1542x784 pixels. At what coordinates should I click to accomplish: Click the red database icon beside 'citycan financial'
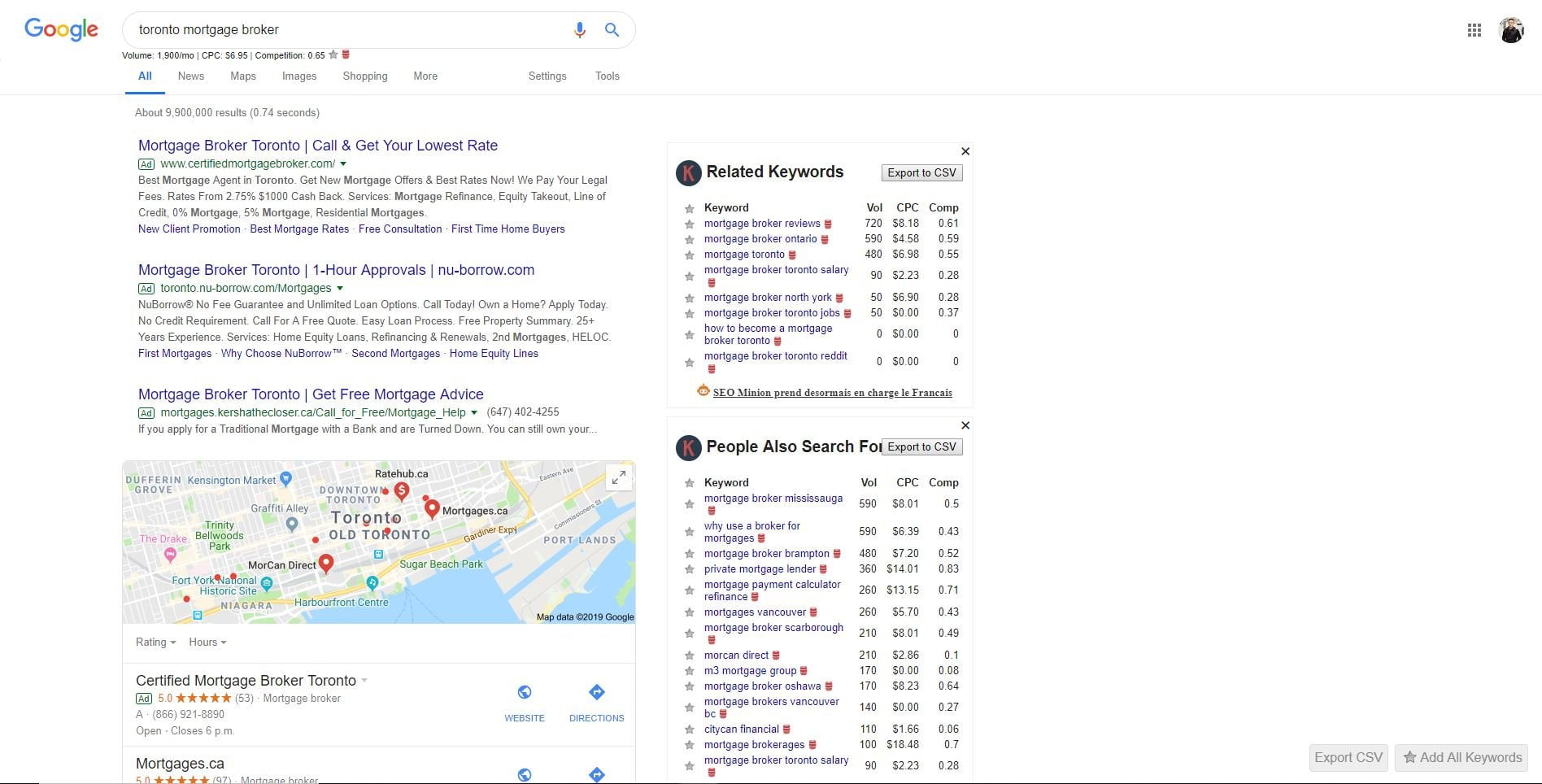tap(786, 730)
